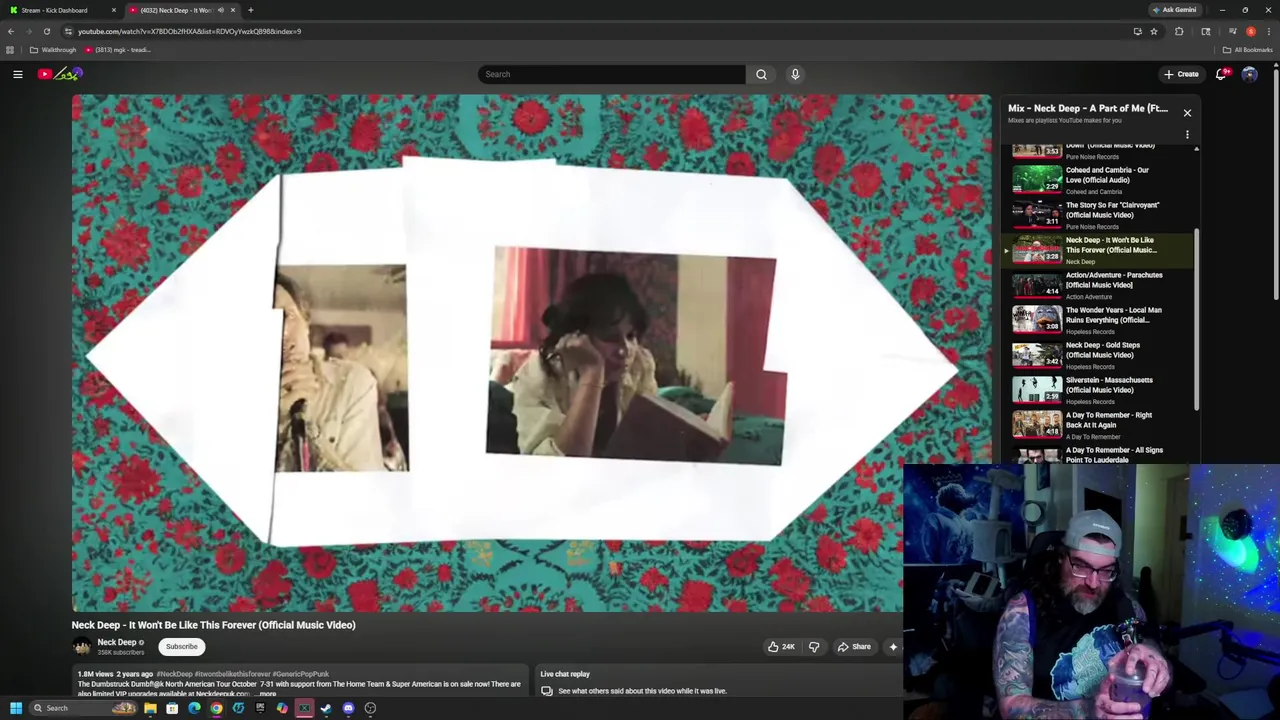Open the All Bookmarks folder
Screen dimensions: 1280x720
click(1248, 50)
